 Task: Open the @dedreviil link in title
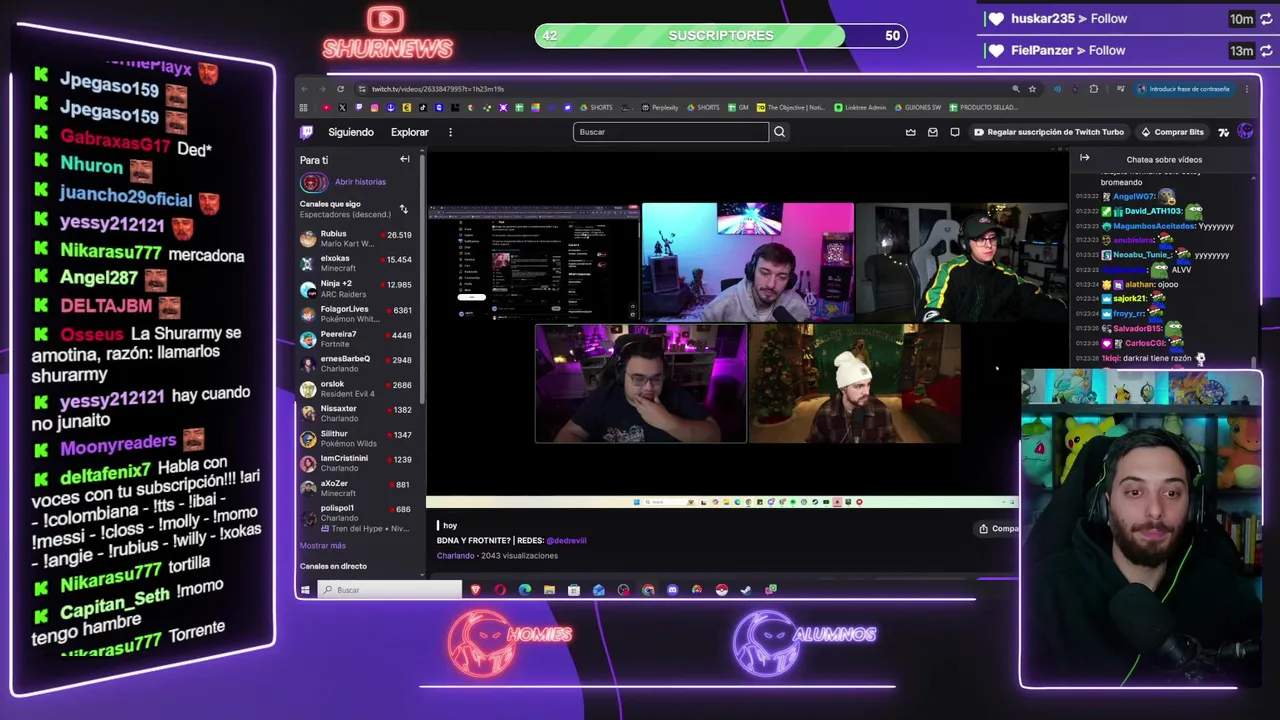coord(566,540)
